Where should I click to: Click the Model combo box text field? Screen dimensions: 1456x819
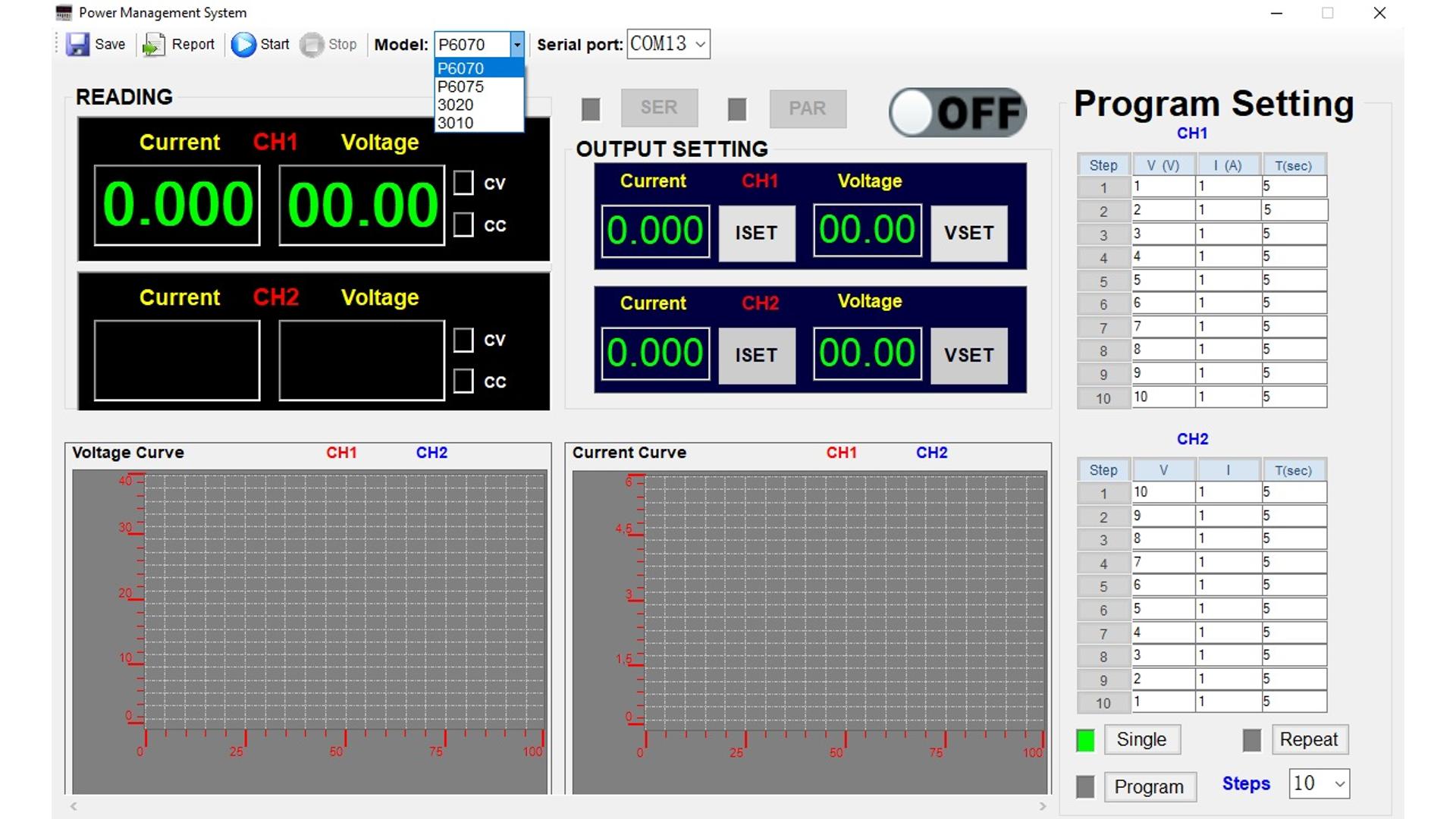tap(472, 45)
